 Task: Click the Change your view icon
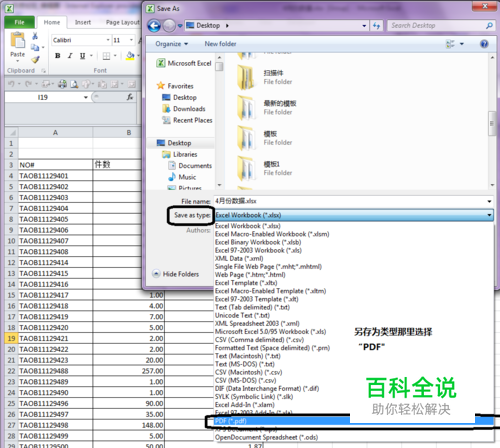coord(450,44)
